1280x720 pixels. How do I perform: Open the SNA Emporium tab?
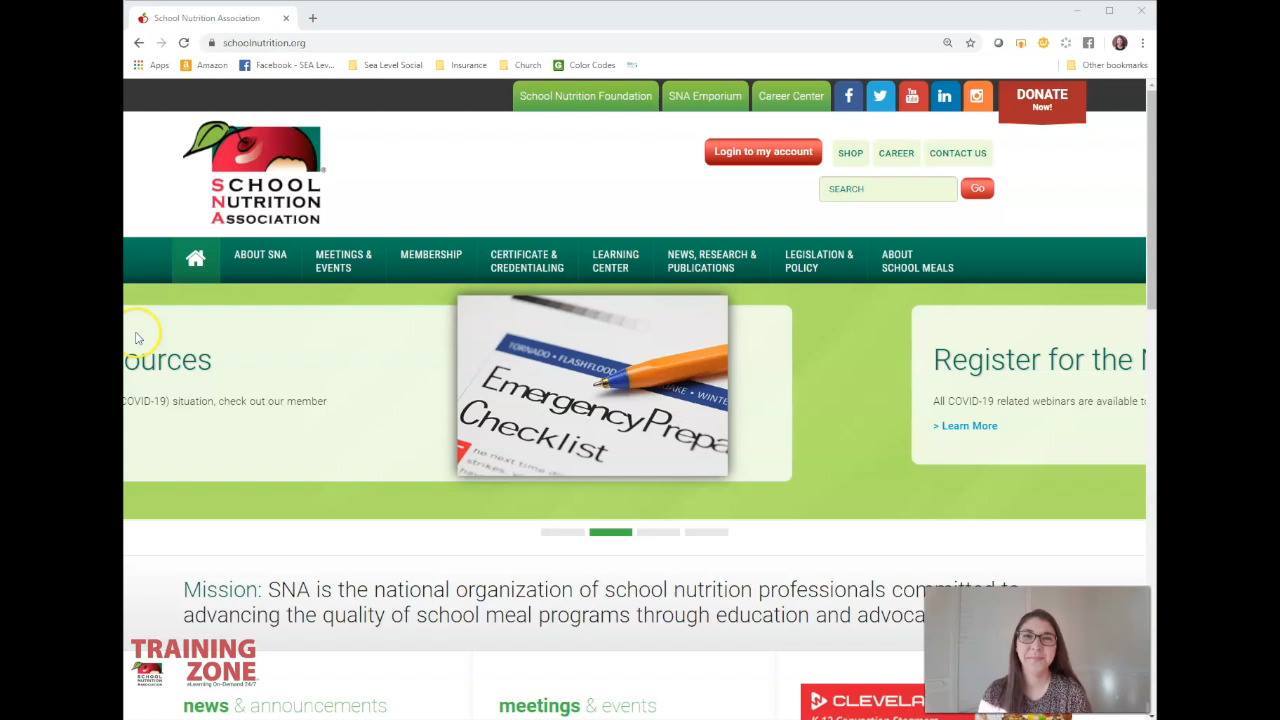pyautogui.click(x=705, y=96)
